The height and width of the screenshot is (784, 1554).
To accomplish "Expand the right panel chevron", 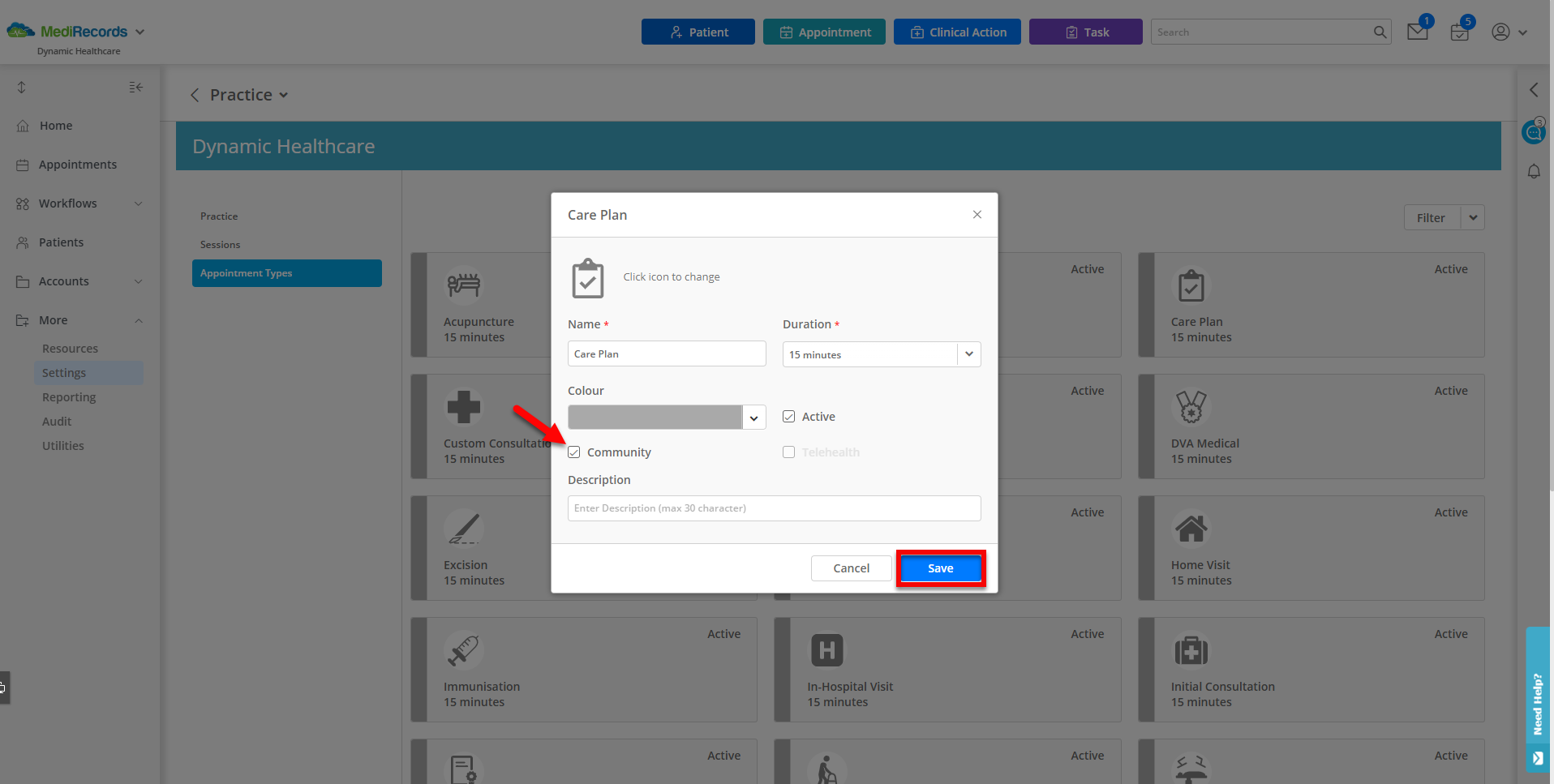I will pos(1534,90).
